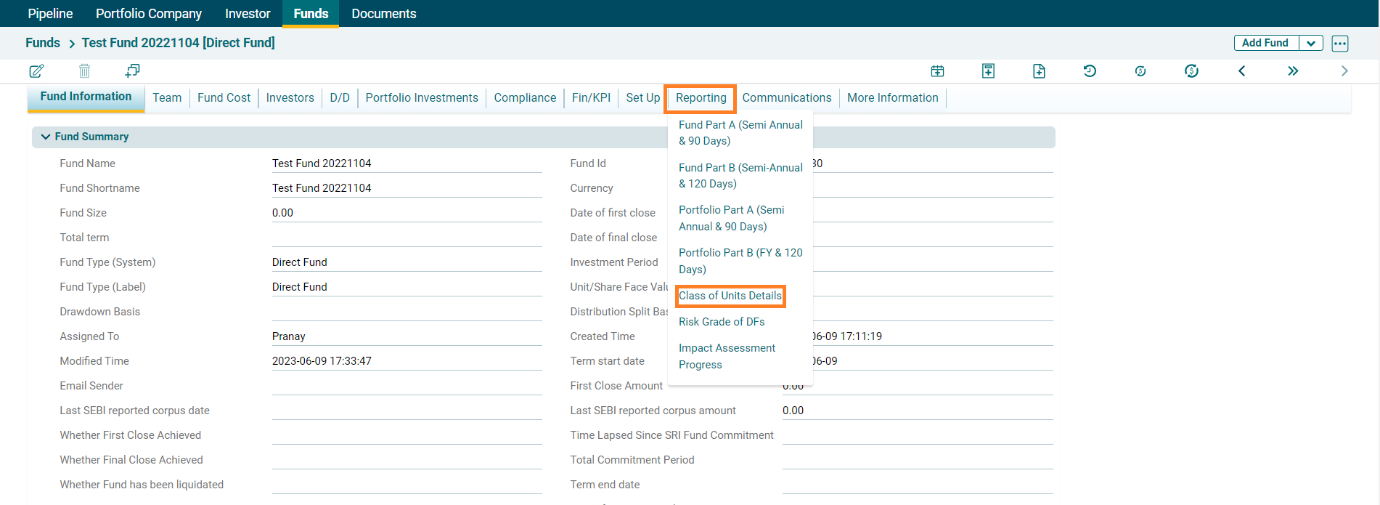Click the delete trash can icon
This screenshot has height=505, width=1380.
[x=85, y=71]
